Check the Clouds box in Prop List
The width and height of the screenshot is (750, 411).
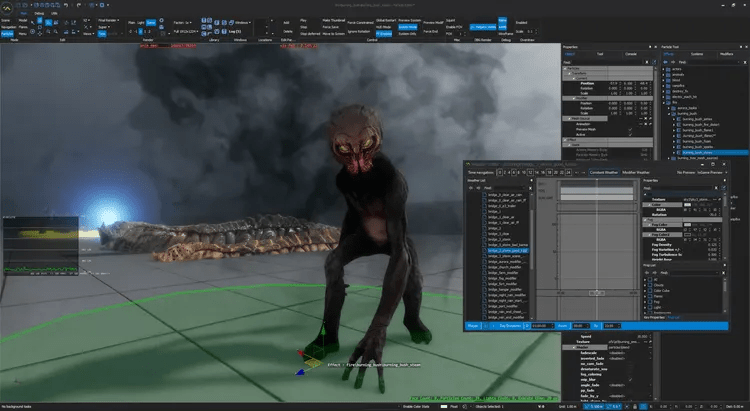coord(650,285)
